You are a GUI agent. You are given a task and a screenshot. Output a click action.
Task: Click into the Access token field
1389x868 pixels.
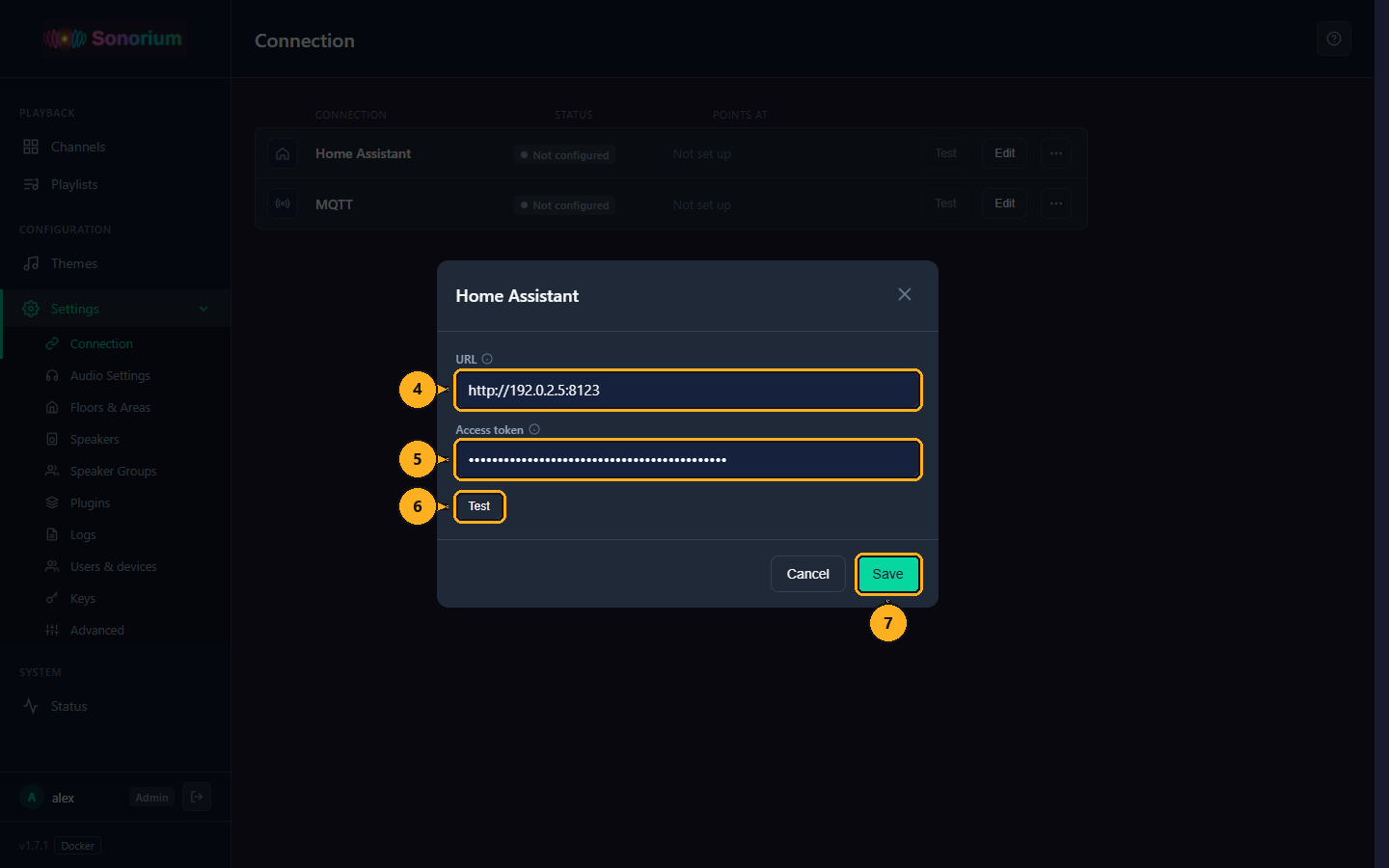(x=688, y=459)
